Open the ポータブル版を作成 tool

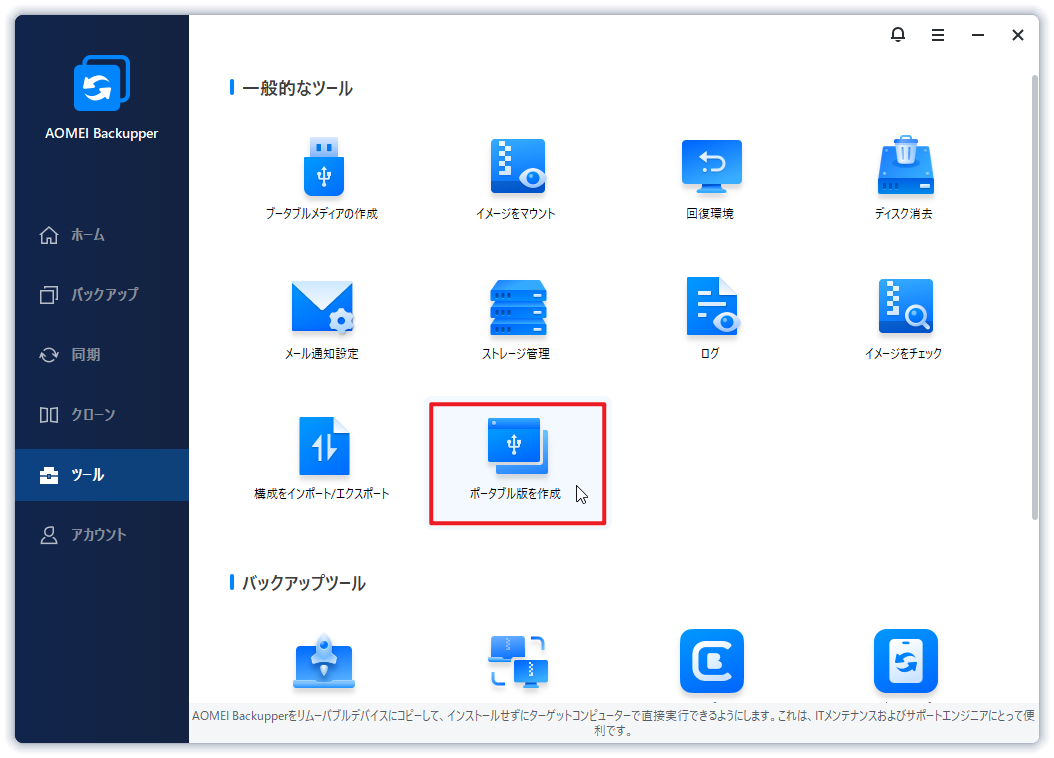518,464
